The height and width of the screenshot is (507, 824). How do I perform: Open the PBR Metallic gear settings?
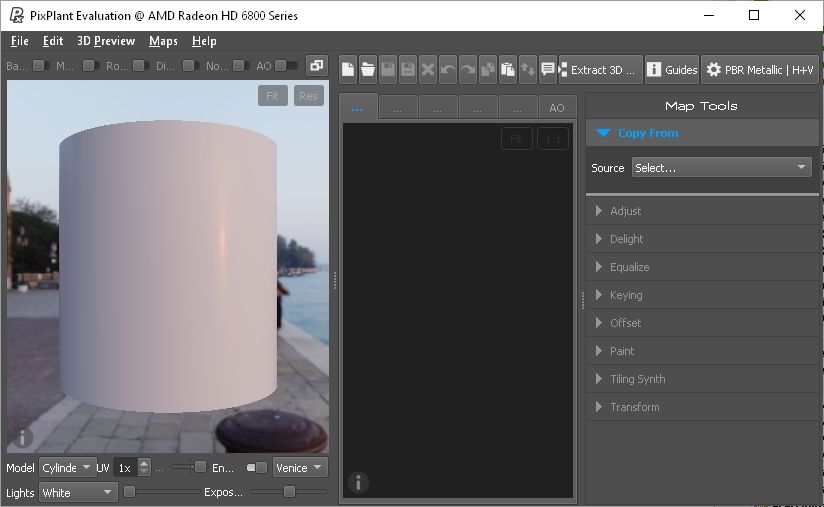pos(760,69)
